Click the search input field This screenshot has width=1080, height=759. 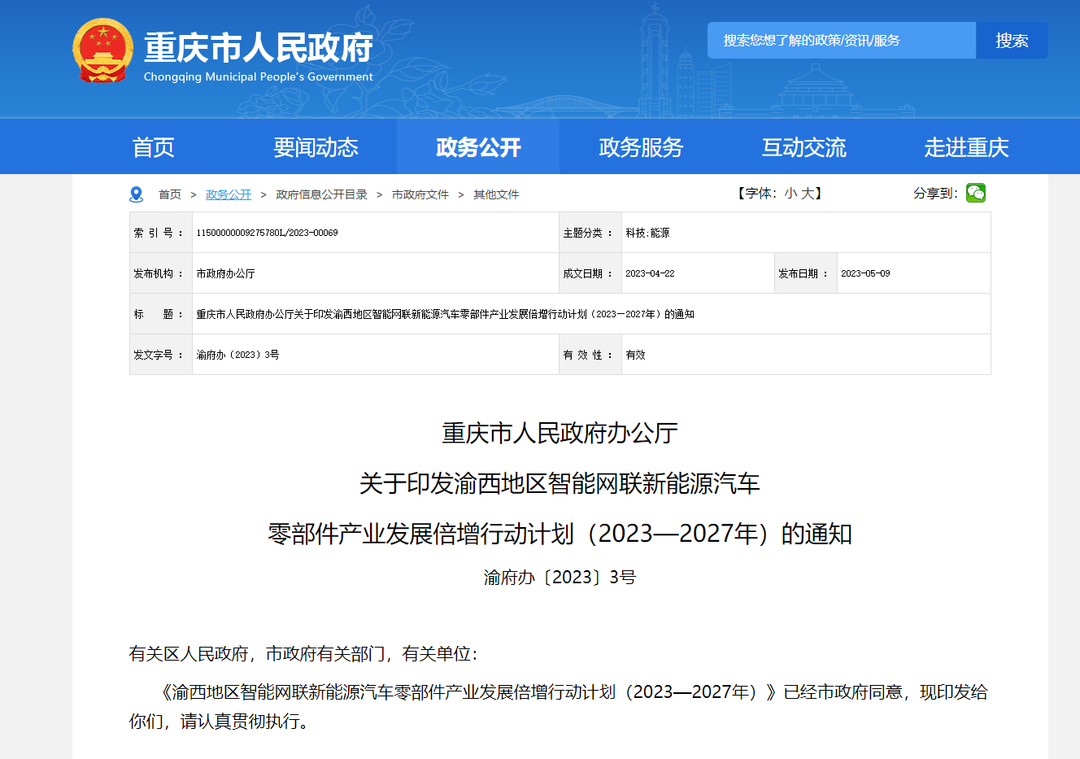[841, 40]
